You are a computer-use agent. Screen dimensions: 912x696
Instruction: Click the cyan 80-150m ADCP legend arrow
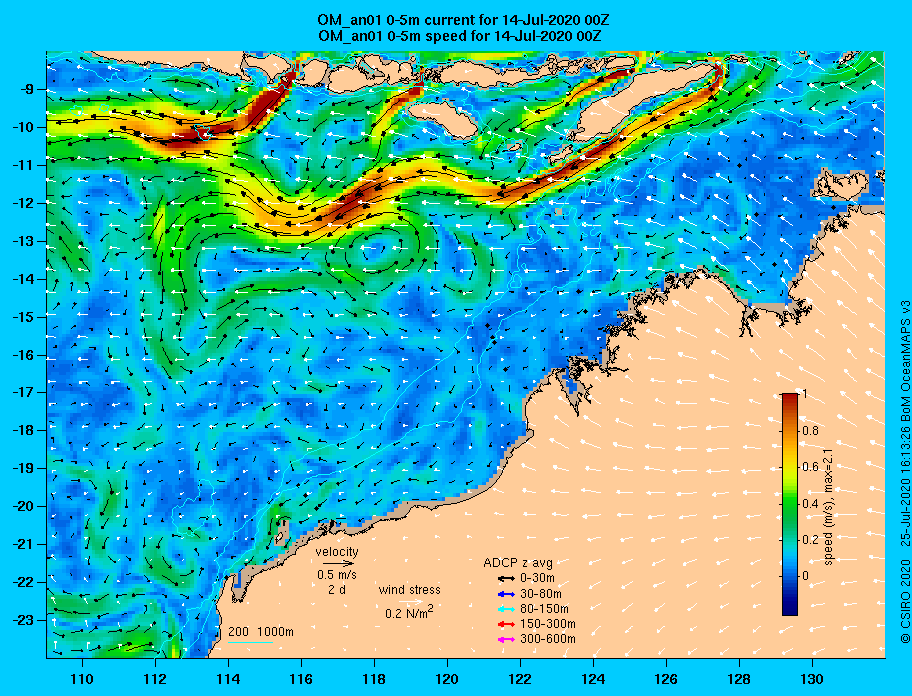506,609
